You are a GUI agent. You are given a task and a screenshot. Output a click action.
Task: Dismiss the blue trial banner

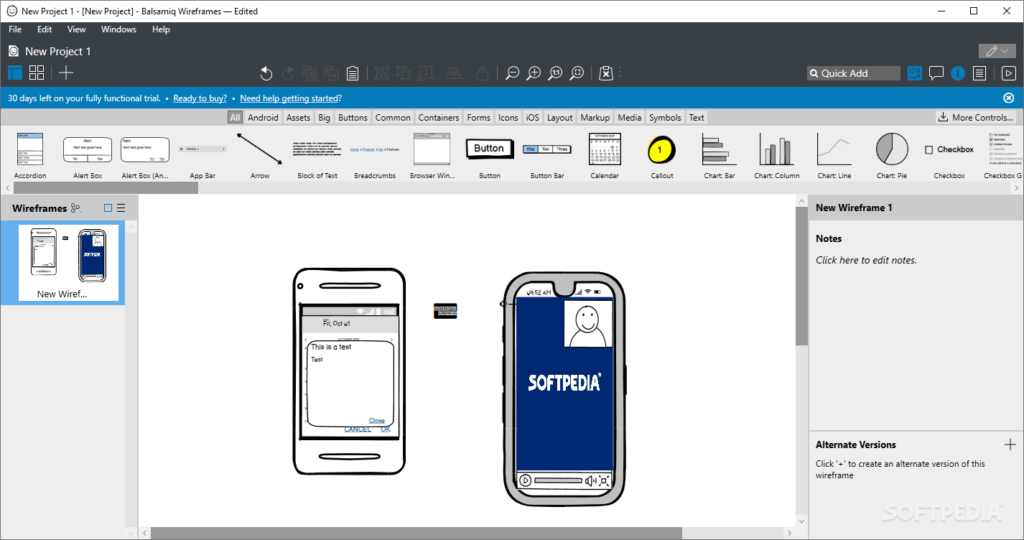point(1009,98)
